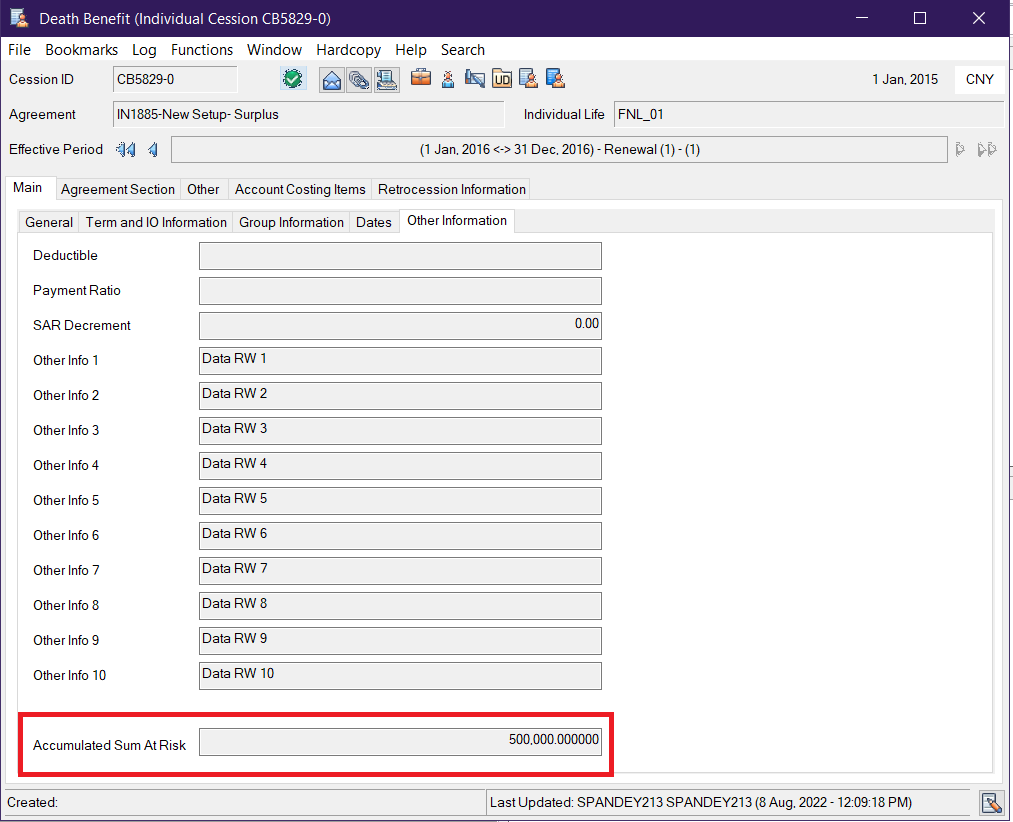Open the Bookmarks menu
1013x822 pixels.
[82, 49]
